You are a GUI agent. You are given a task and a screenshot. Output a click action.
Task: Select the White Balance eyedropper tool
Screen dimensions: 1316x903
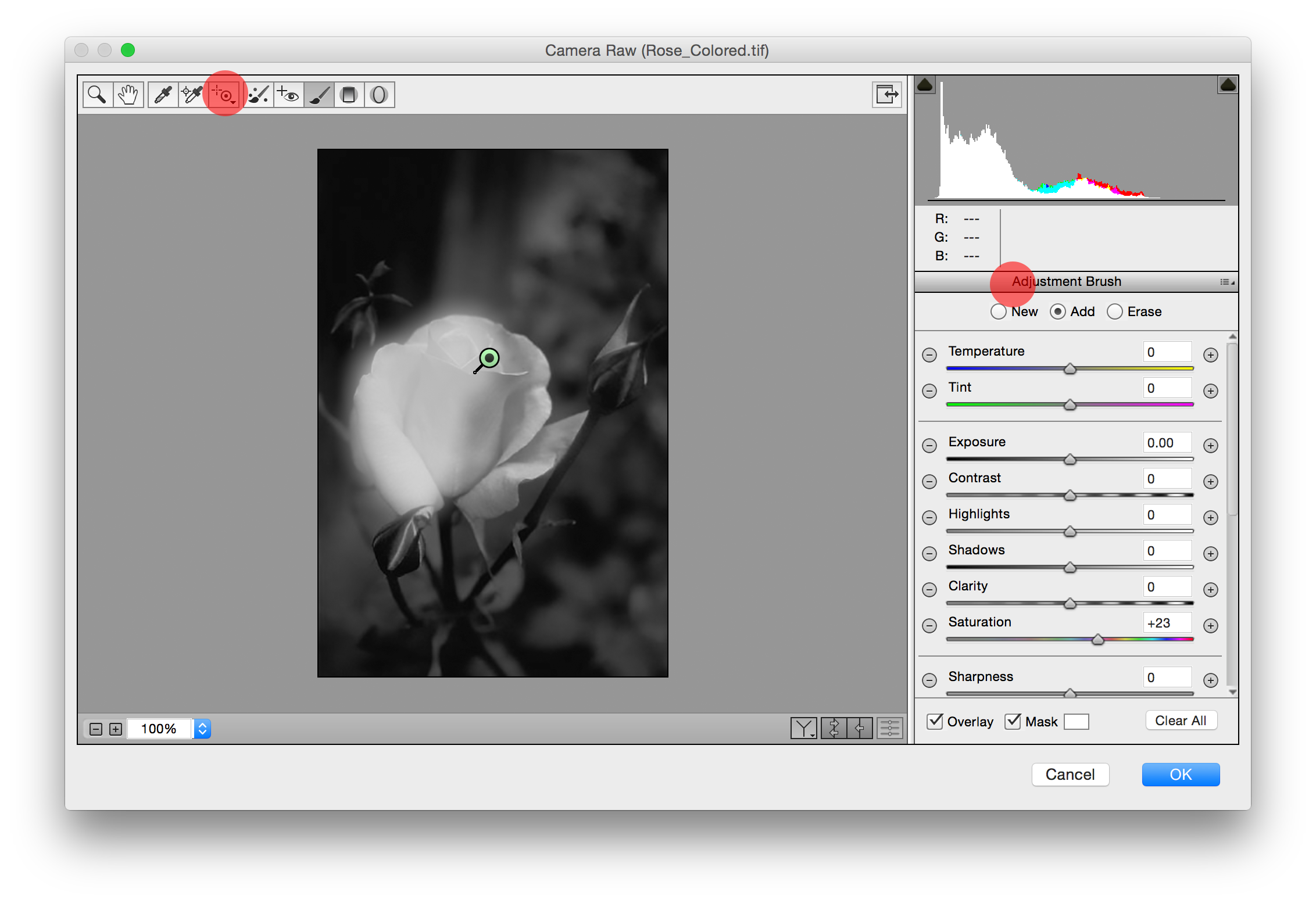click(163, 95)
